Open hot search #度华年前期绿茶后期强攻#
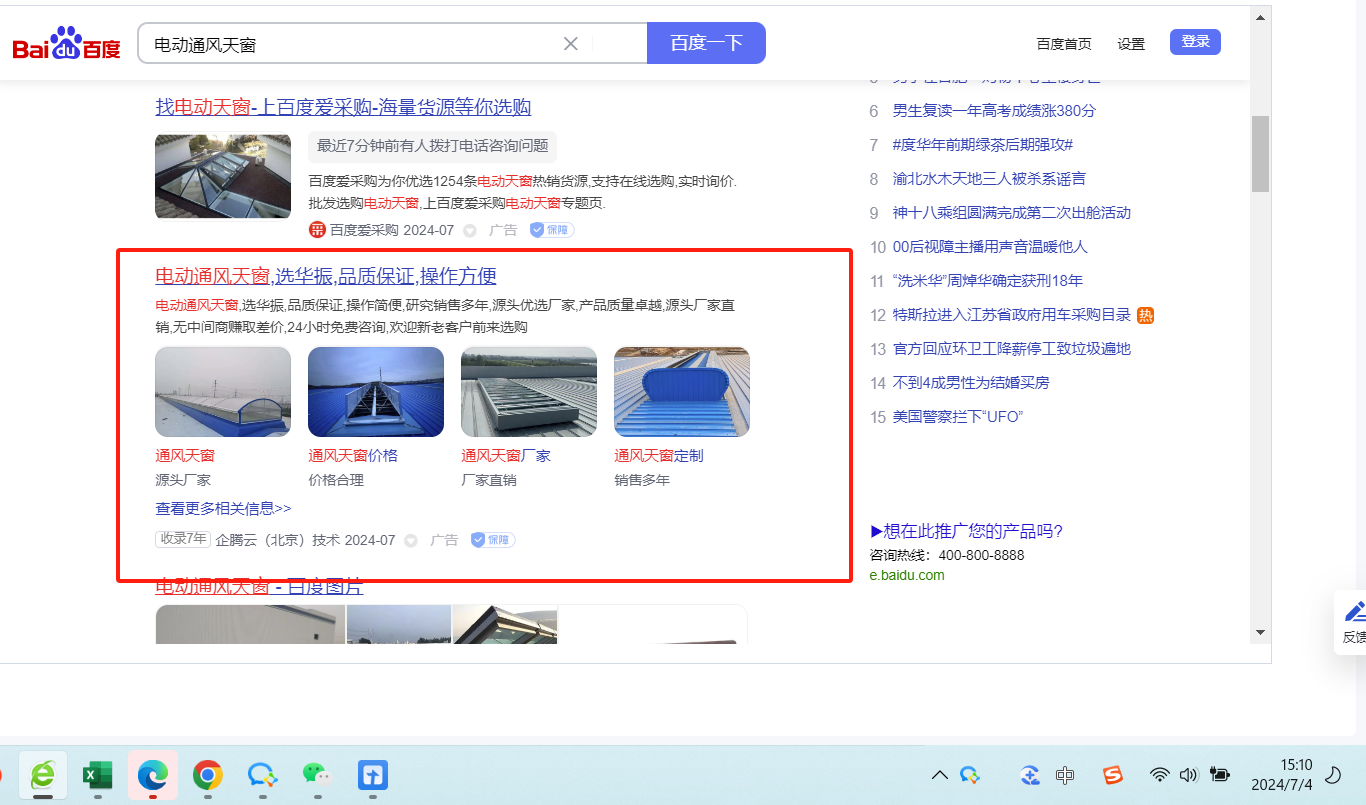This screenshot has width=1366, height=805. pyautogui.click(x=983, y=145)
